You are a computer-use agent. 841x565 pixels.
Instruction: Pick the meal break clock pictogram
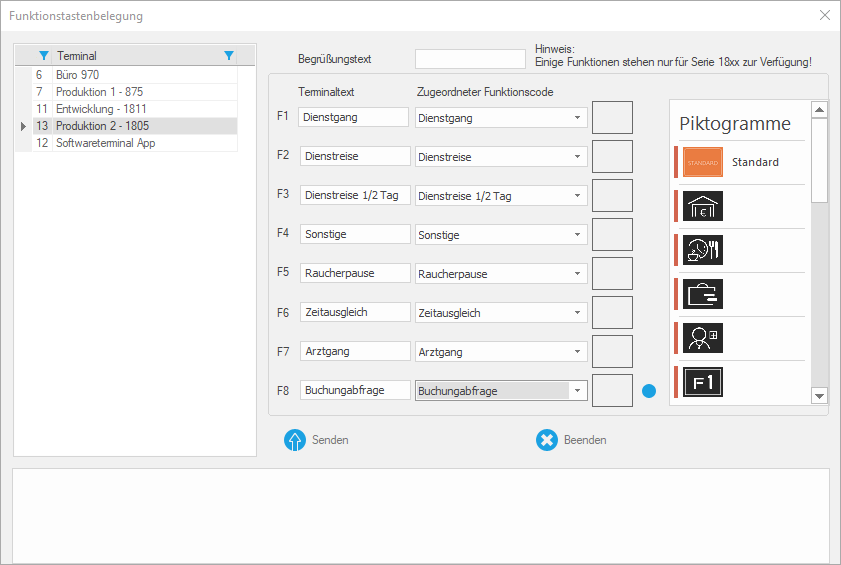pyautogui.click(x=704, y=250)
